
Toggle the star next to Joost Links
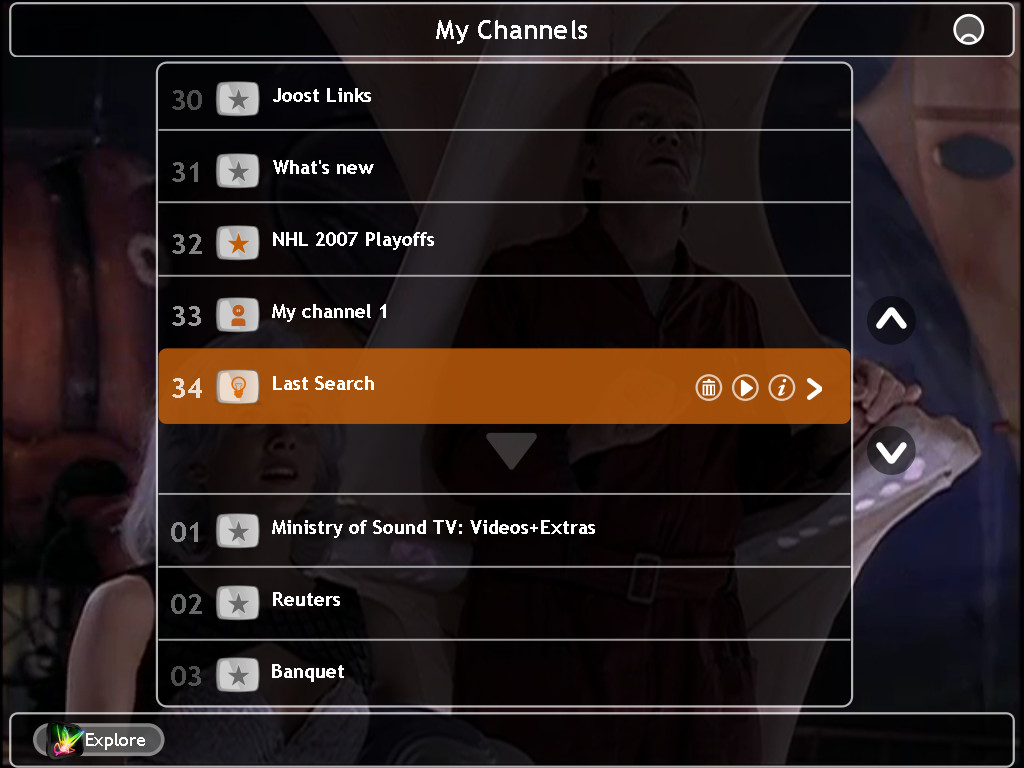(238, 99)
